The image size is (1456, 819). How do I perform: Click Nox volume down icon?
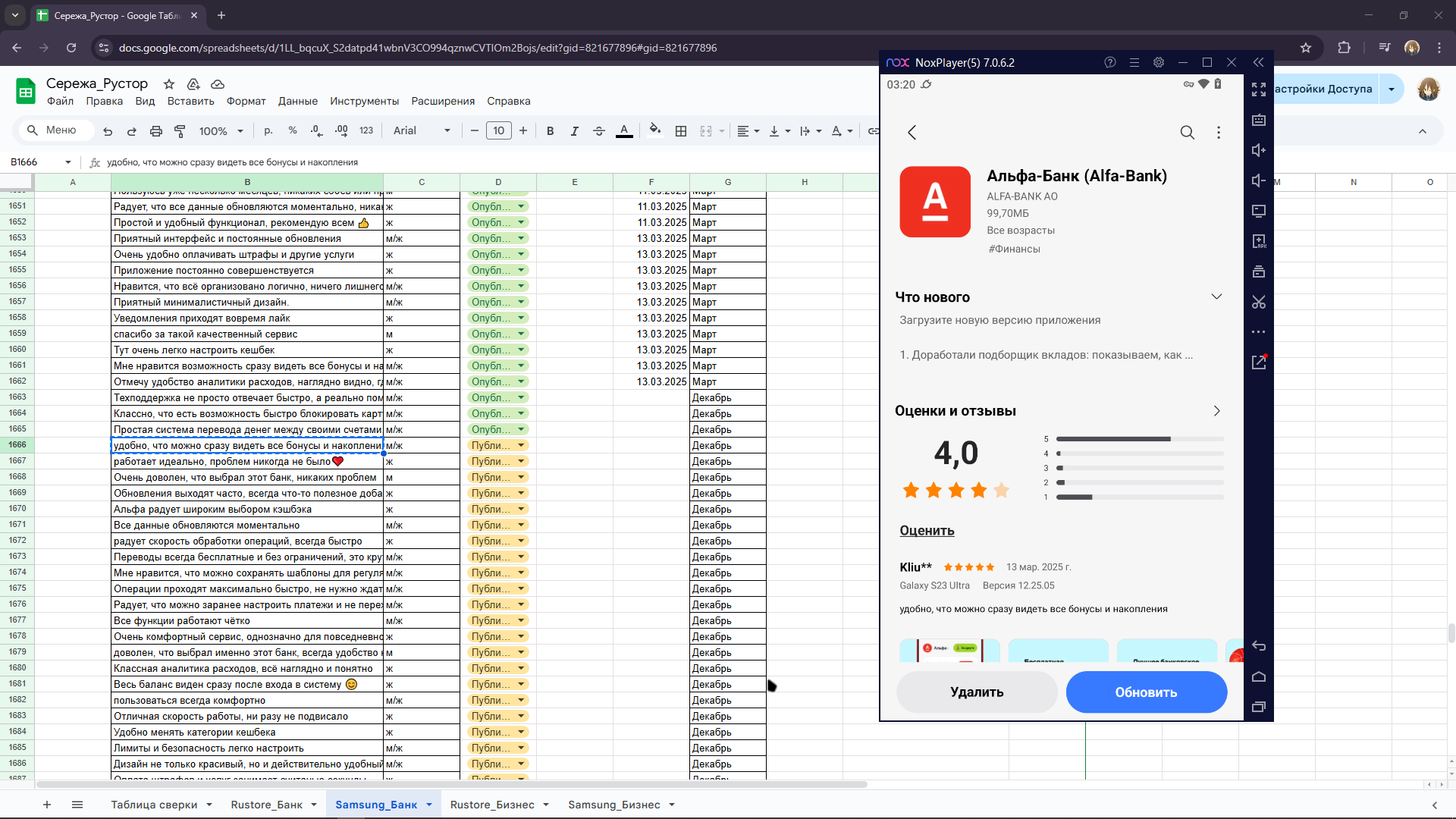1259,180
